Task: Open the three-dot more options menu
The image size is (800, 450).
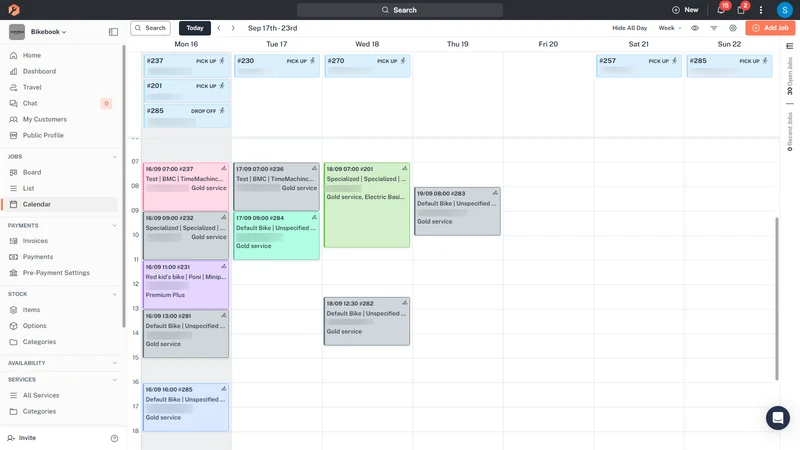Action: (761, 10)
